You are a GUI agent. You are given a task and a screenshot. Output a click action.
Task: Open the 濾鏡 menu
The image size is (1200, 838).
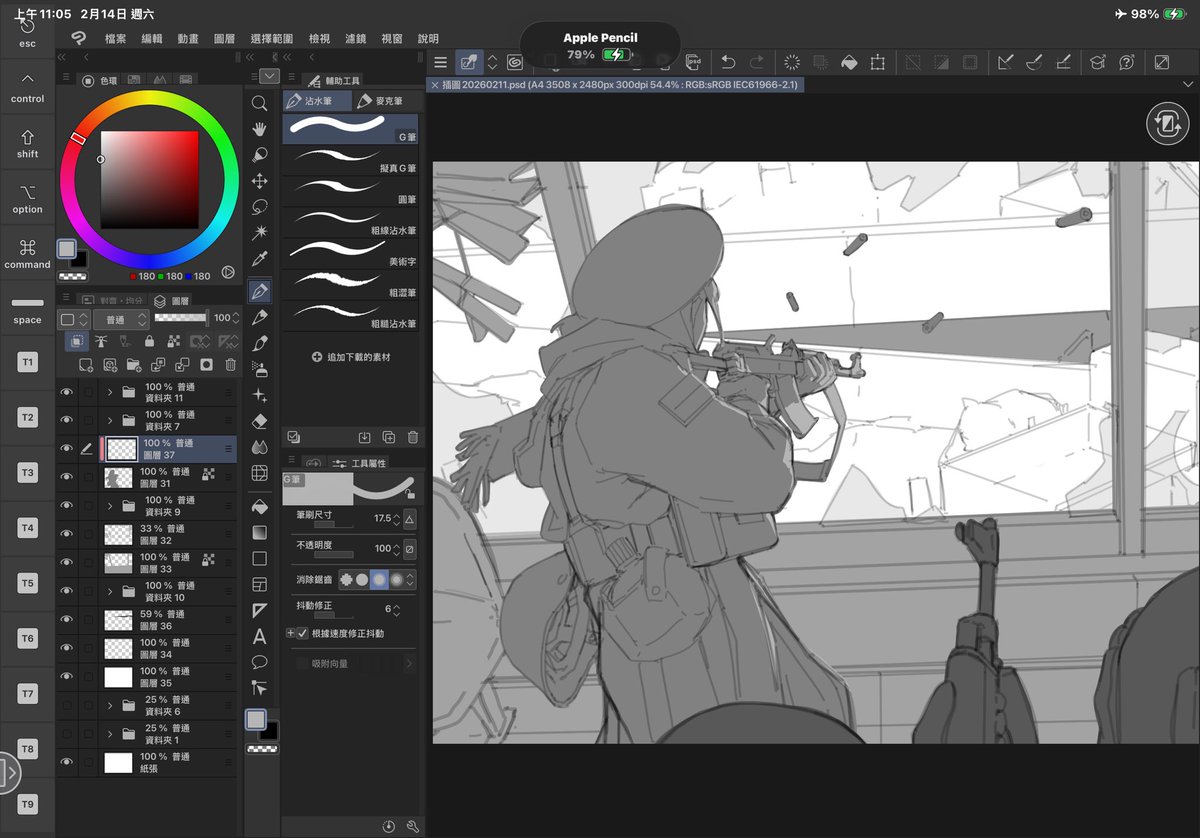(355, 39)
